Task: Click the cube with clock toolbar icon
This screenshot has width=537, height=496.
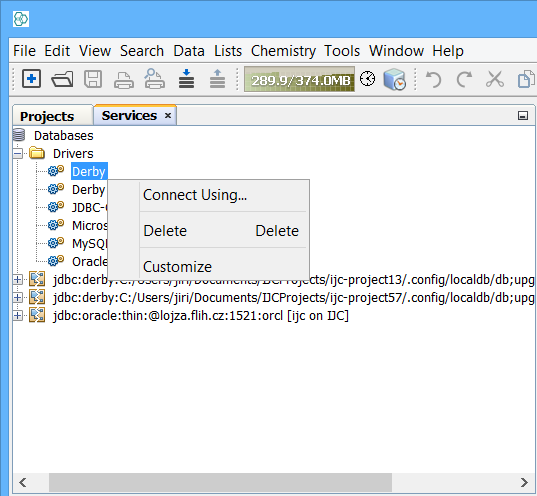Action: pos(395,79)
